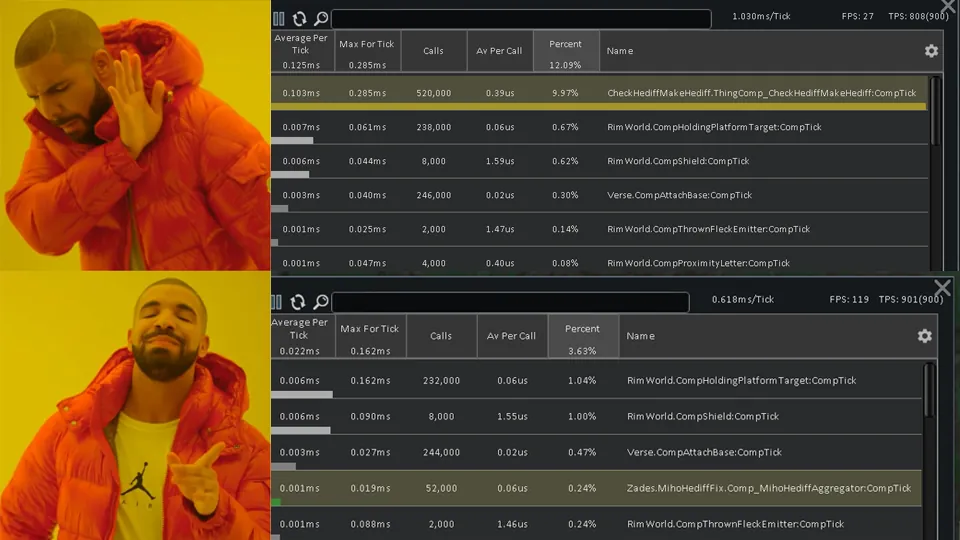
Task: Click the lower table's vertical scrollbar
Action: pyautogui.click(x=930, y=420)
